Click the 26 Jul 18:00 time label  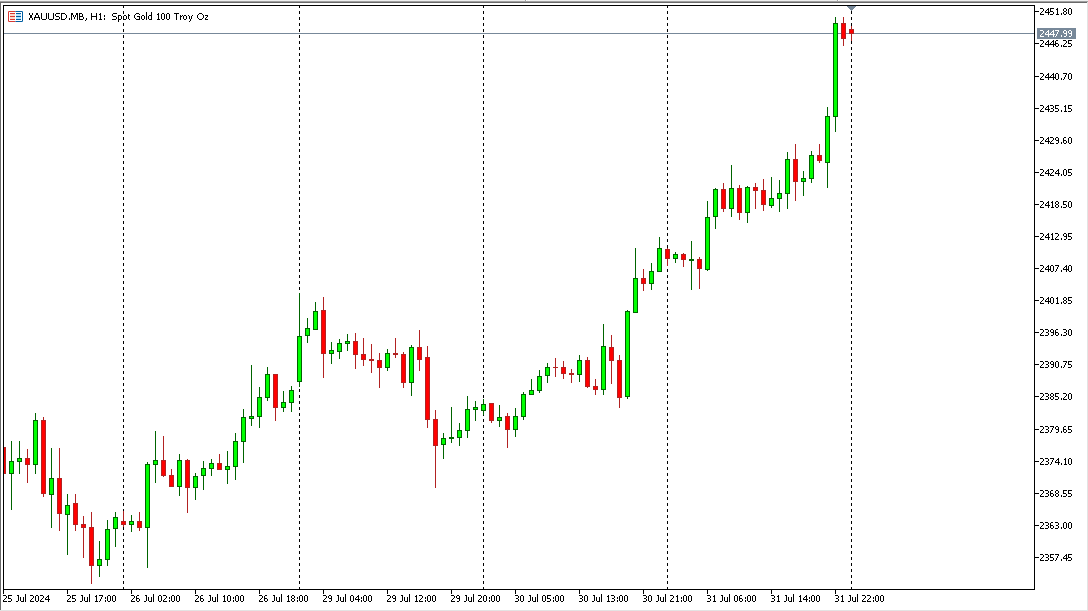[x=283, y=599]
